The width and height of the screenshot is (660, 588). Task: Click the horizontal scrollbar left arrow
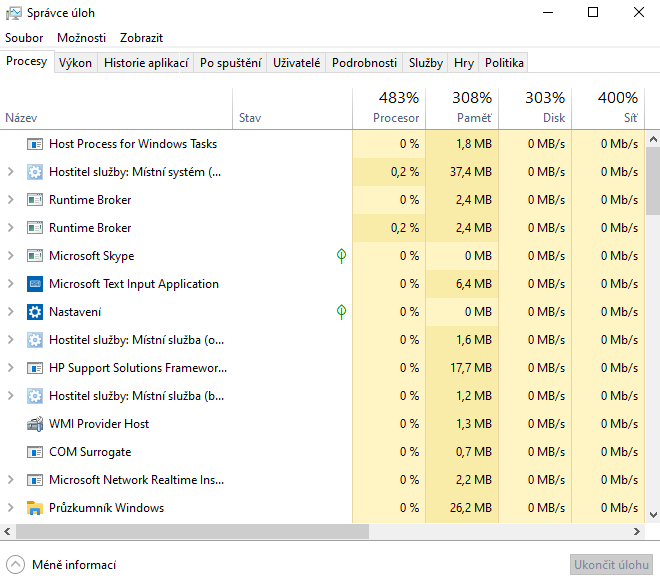pyautogui.click(x=7, y=532)
